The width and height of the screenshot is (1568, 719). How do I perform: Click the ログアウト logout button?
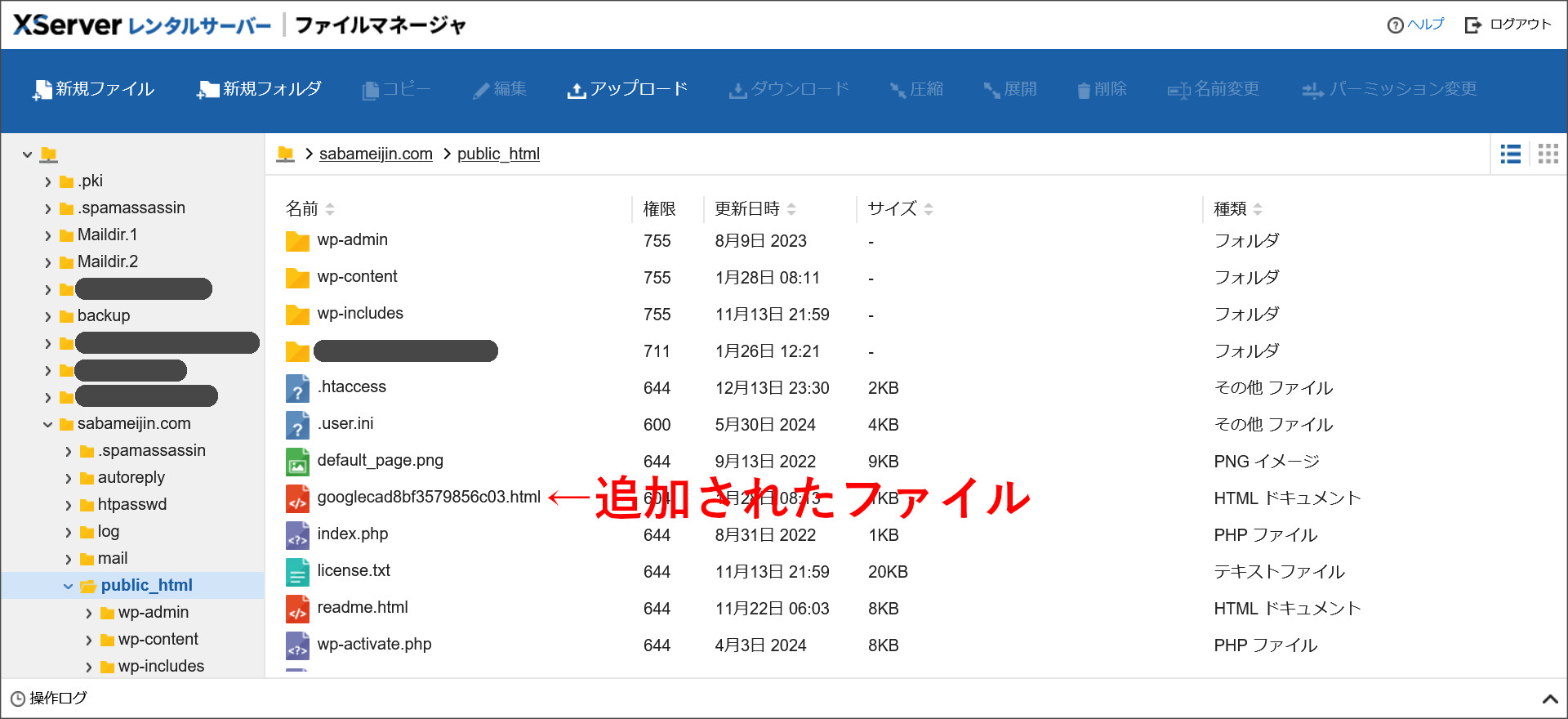point(1508,25)
